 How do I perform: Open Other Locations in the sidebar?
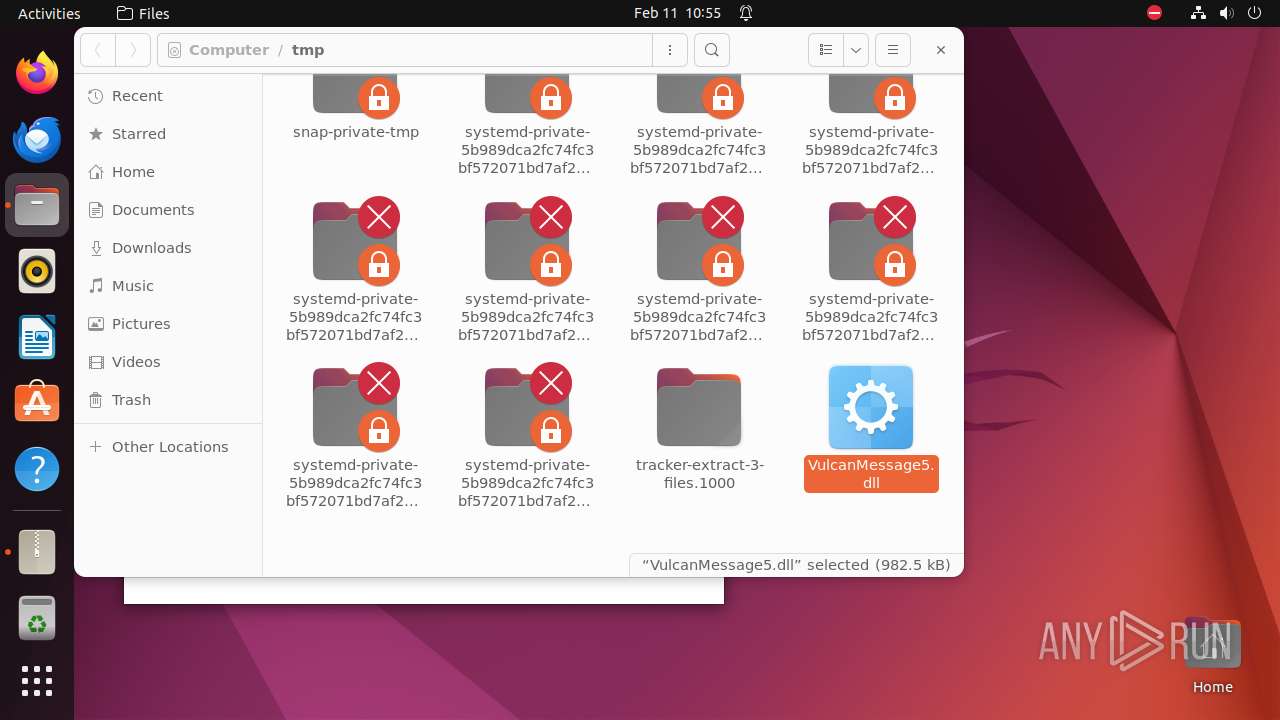169,447
